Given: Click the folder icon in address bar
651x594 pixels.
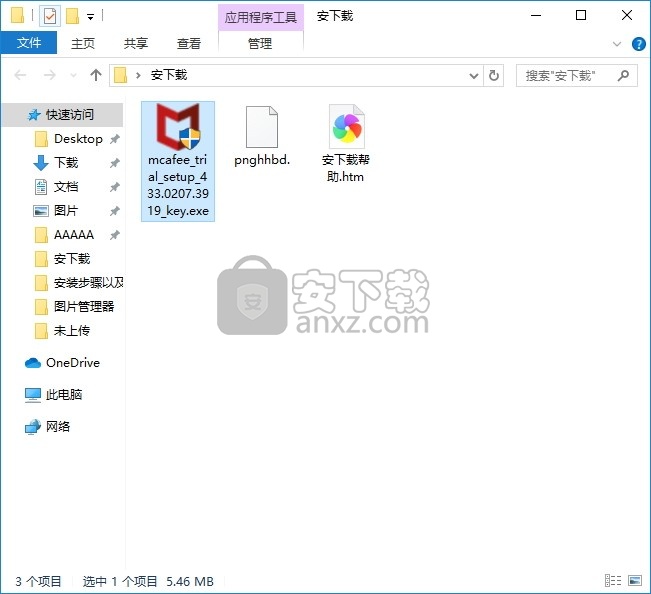Looking at the screenshot, I should point(120,75).
